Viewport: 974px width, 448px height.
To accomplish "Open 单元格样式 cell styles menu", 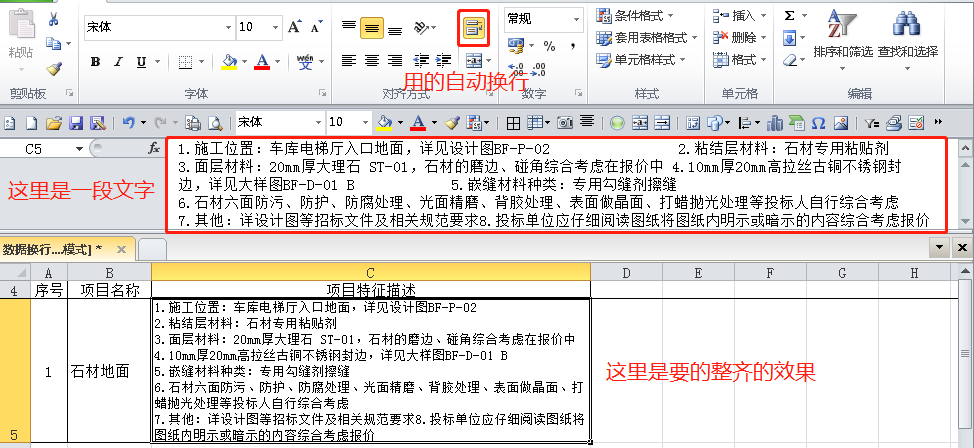I will point(640,60).
